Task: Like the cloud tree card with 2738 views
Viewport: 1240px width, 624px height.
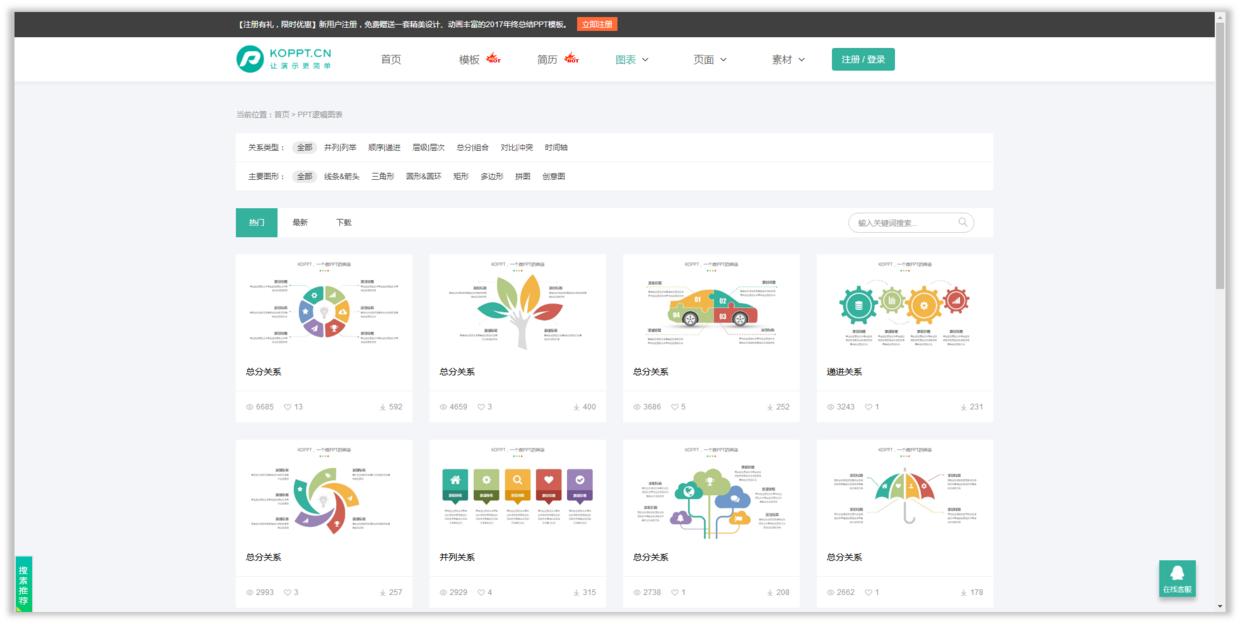Action: 675,592
